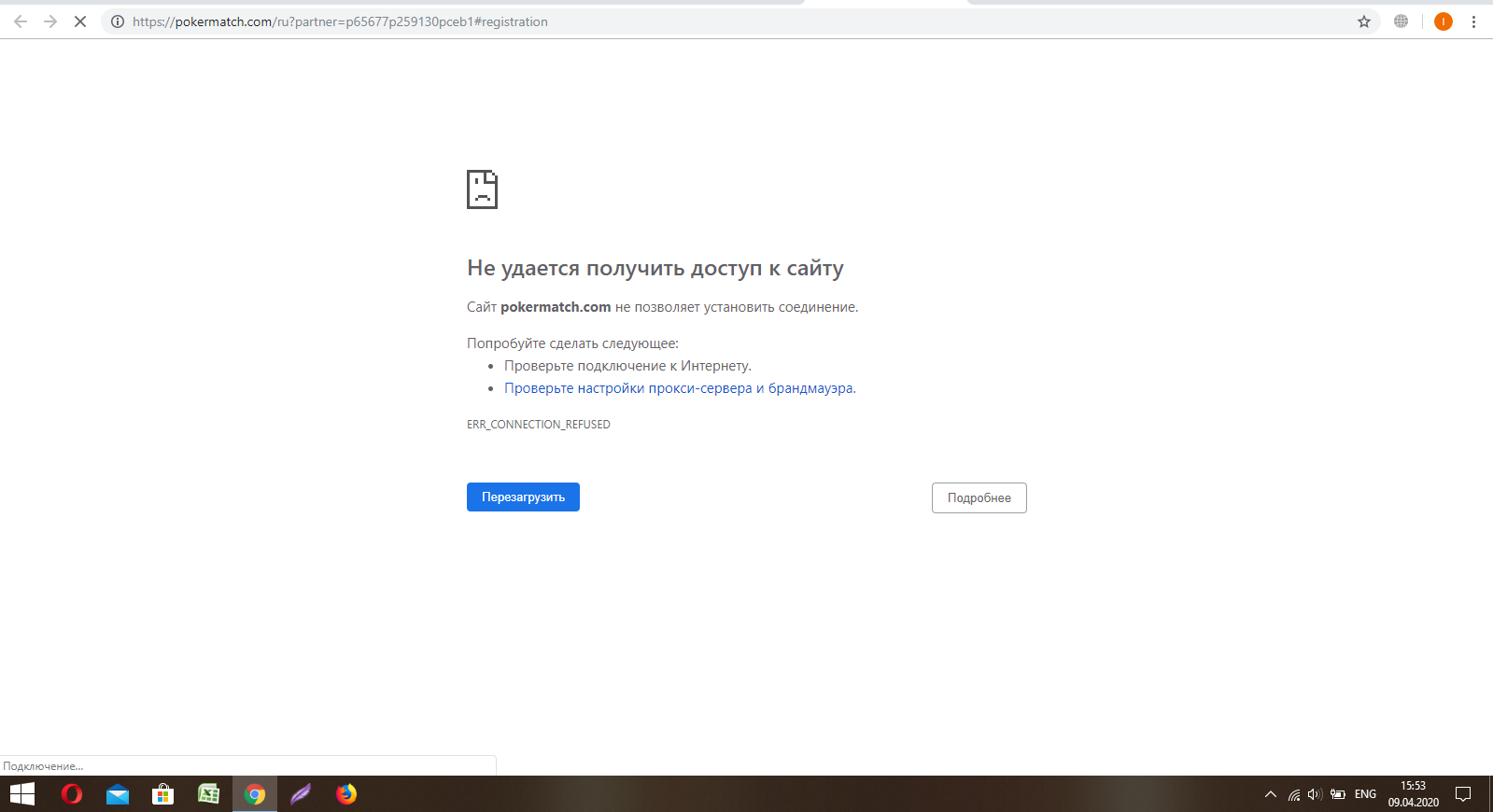Go forward to the next page
This screenshot has width=1493, height=812.
click(50, 21)
